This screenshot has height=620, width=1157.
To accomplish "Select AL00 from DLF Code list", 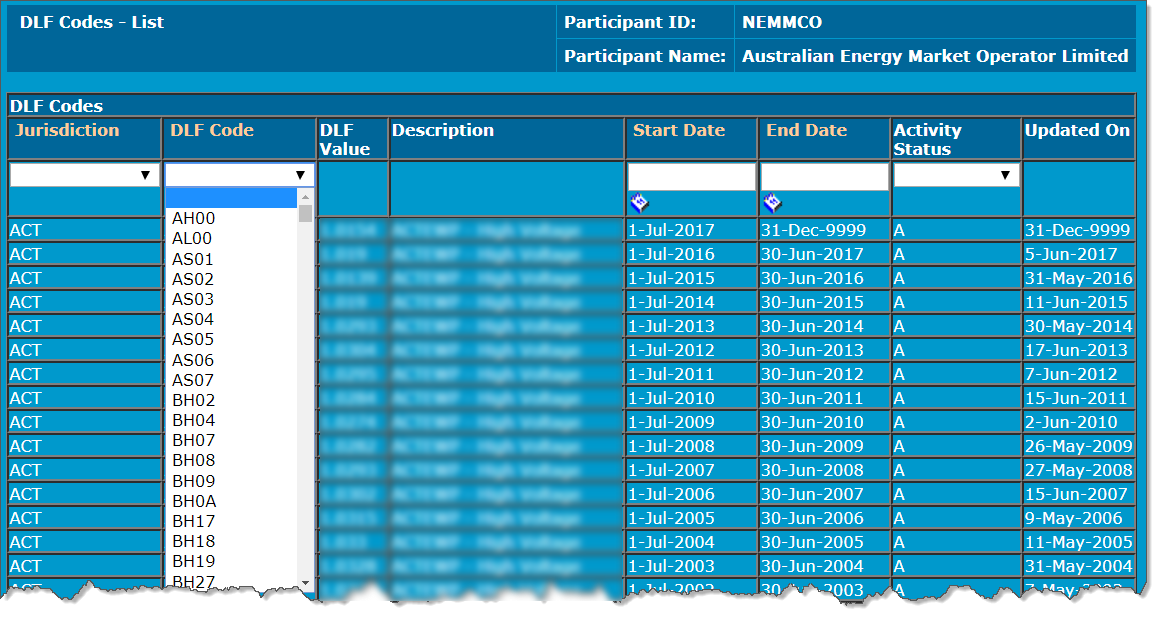I will [x=192, y=238].
